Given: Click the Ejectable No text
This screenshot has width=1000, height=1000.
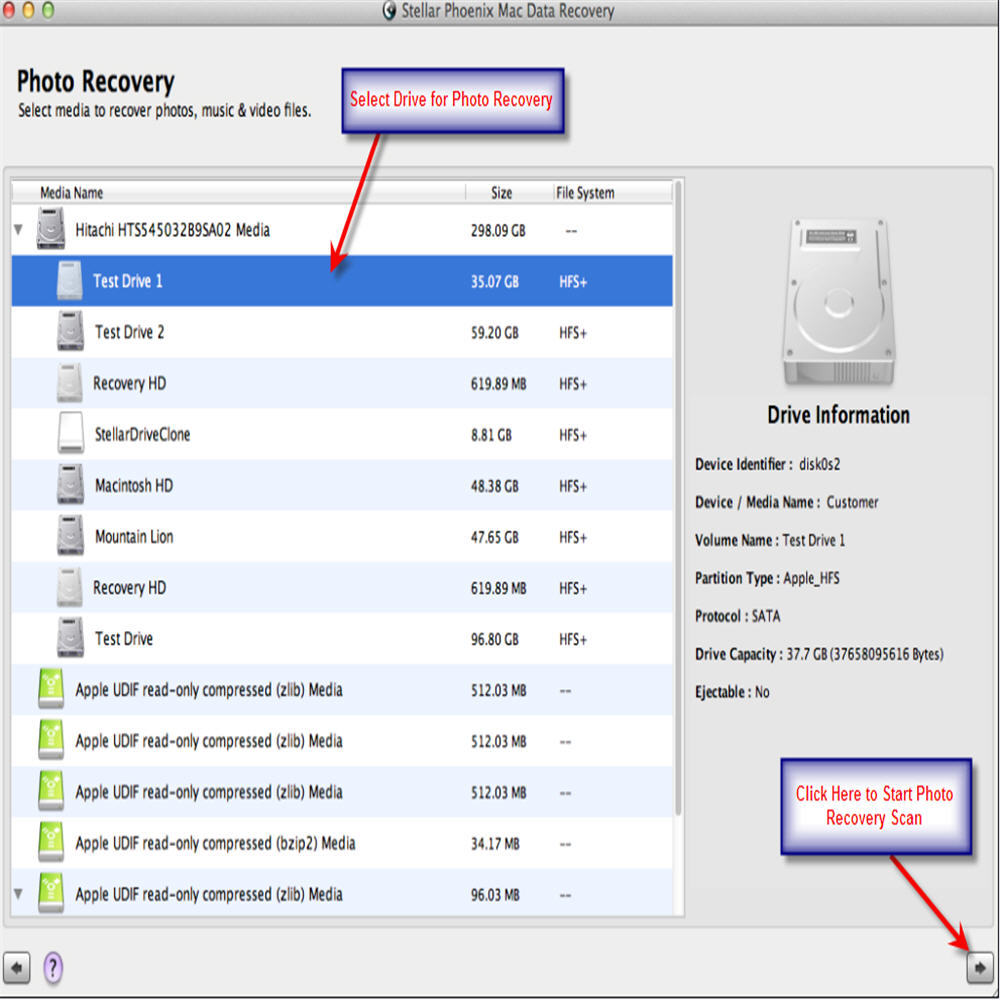Looking at the screenshot, I should [732, 692].
